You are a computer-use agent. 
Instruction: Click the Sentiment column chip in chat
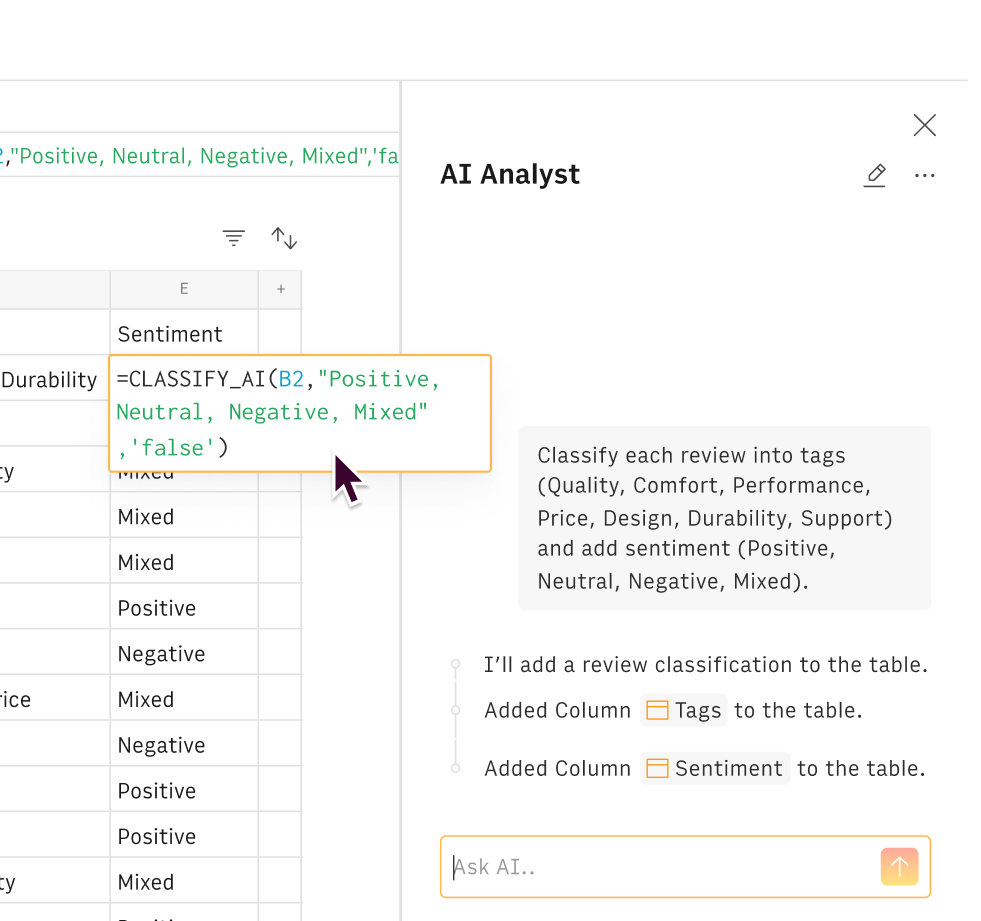[716, 769]
